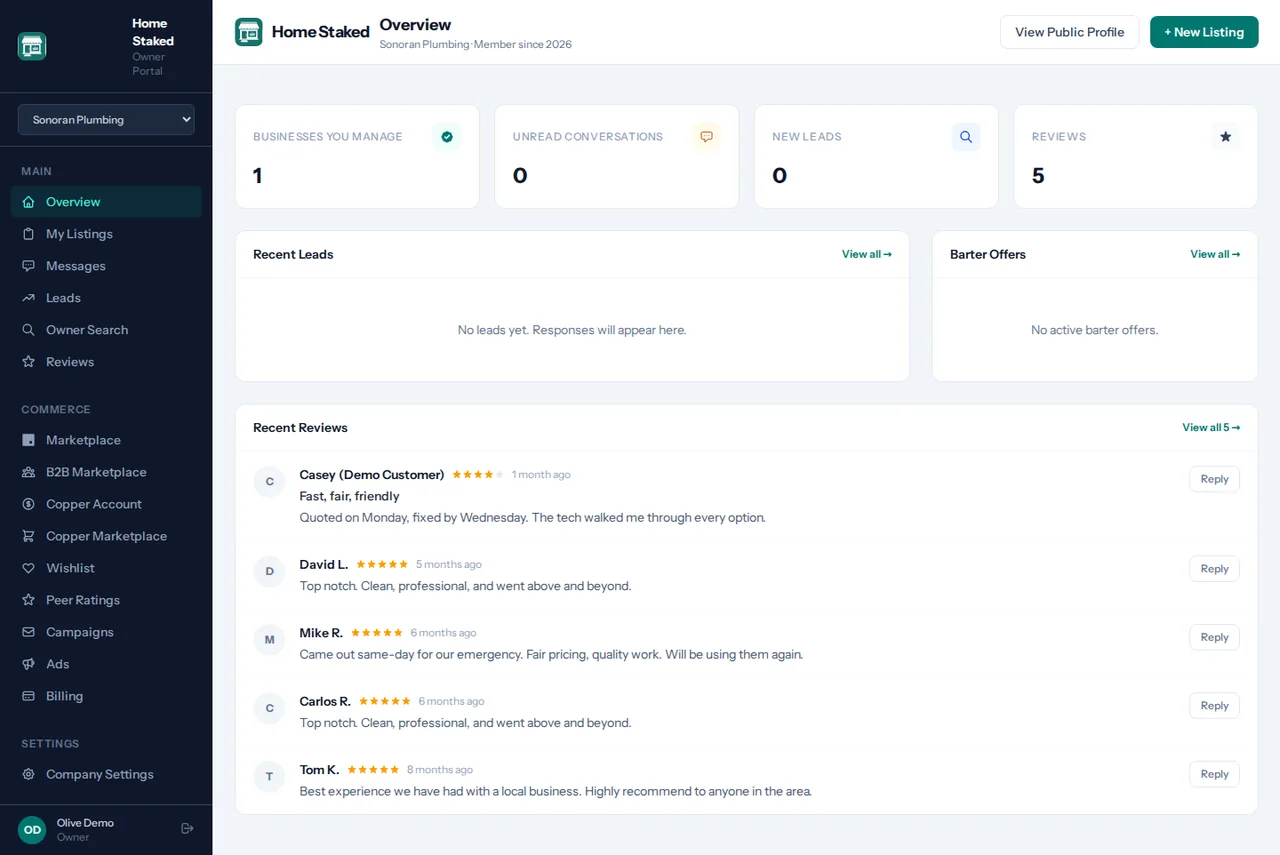Click the "Fast, fair, friendly" review title
This screenshot has height=855, width=1280.
coord(349,496)
